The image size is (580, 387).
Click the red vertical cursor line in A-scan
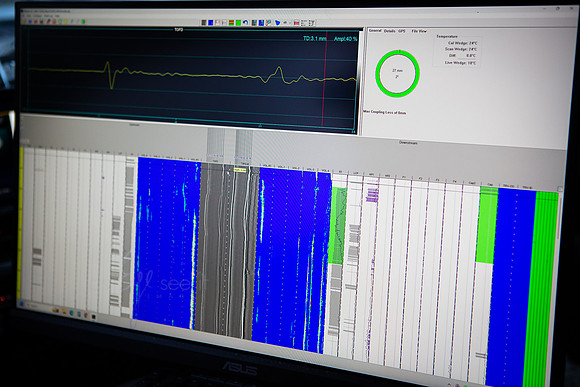(324, 80)
